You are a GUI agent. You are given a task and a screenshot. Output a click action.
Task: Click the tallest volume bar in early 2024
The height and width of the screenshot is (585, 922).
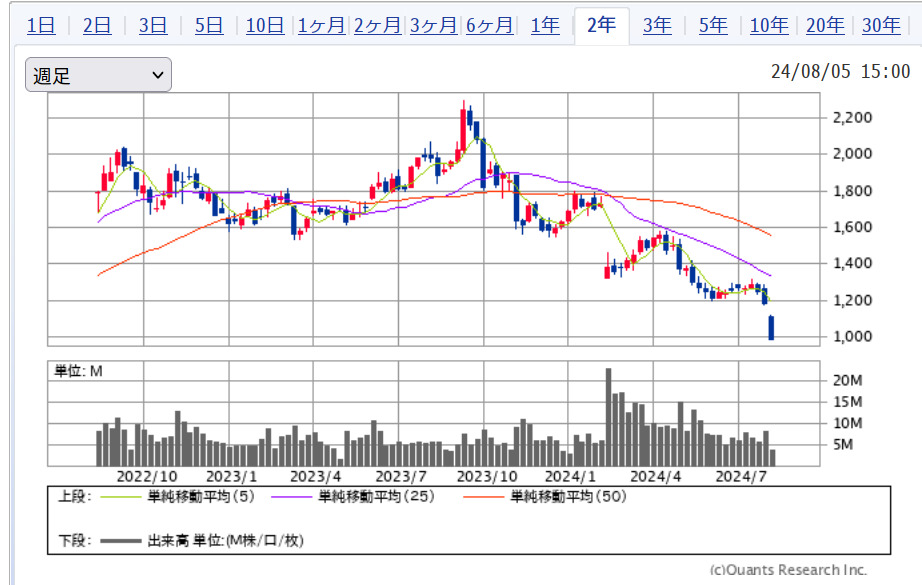coord(608,418)
